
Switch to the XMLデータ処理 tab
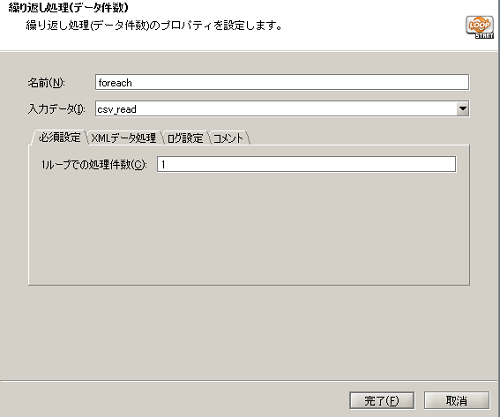tap(124, 138)
